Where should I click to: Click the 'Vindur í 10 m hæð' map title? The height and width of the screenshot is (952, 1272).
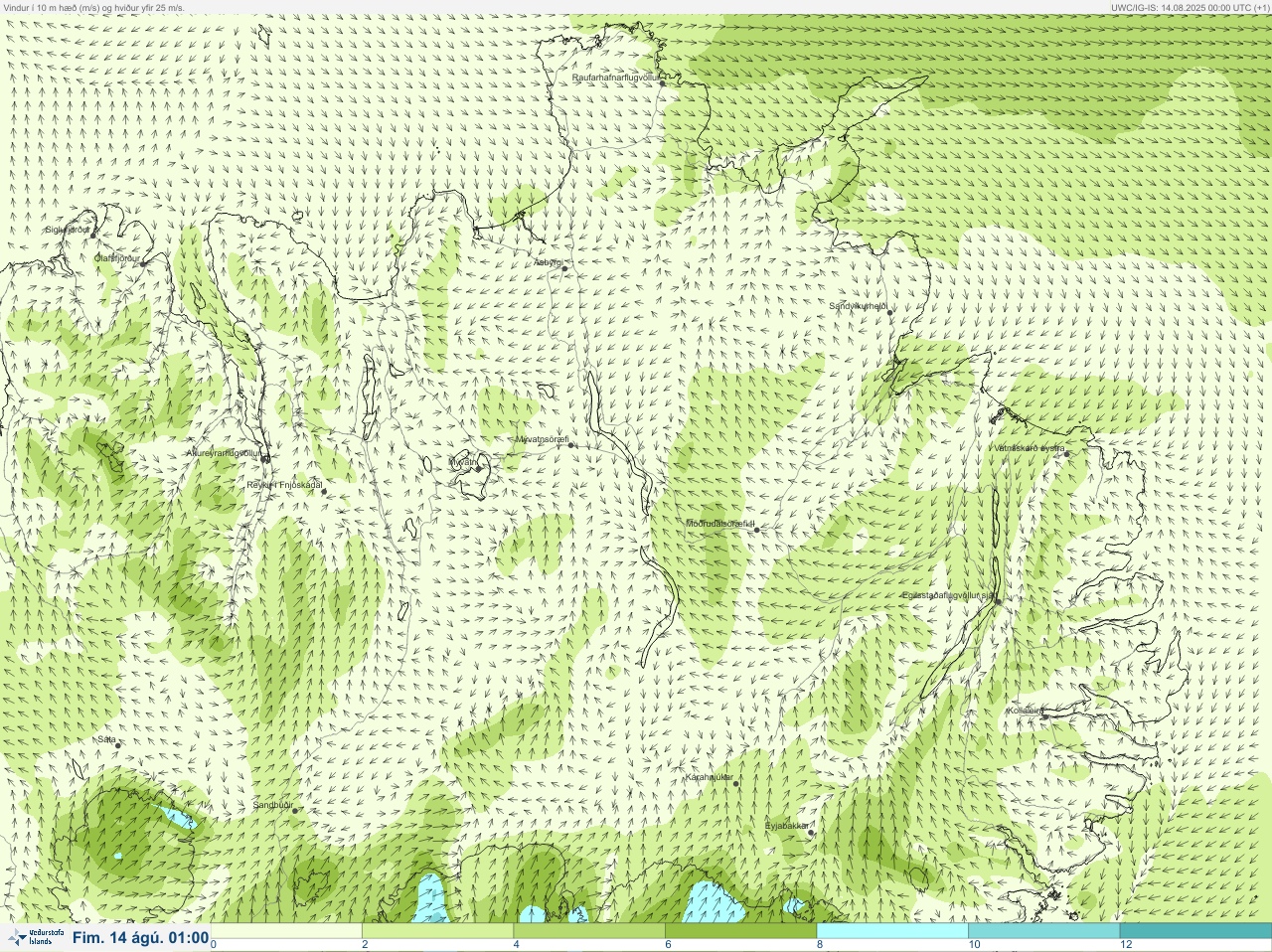[94, 7]
